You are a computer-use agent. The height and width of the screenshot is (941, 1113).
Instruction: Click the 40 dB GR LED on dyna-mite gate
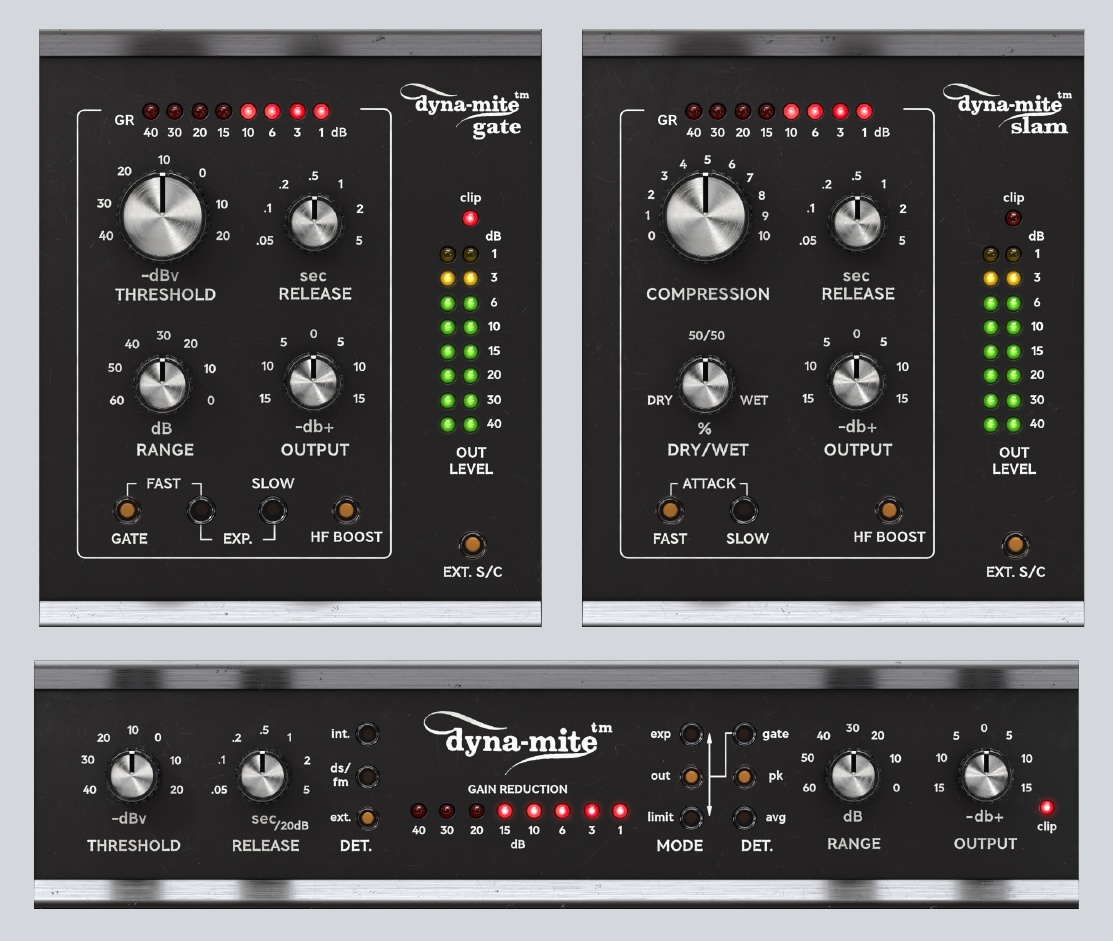[150, 111]
